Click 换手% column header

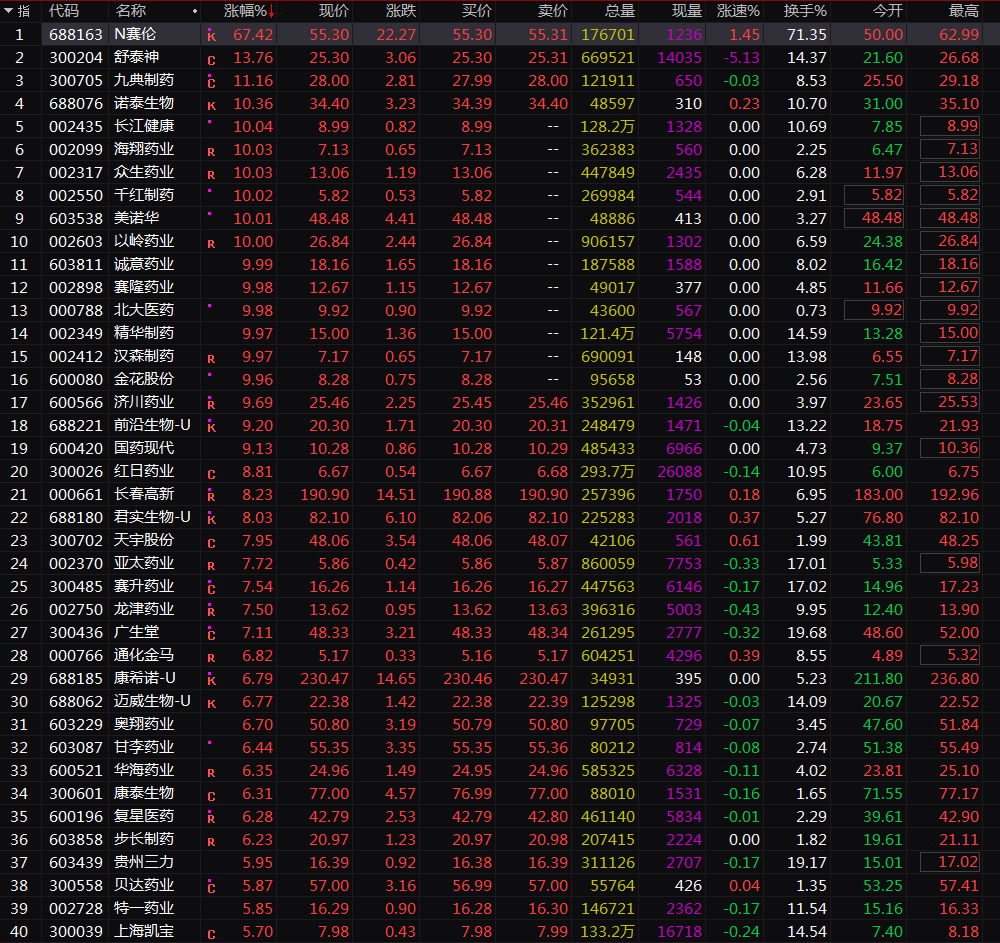[805, 11]
